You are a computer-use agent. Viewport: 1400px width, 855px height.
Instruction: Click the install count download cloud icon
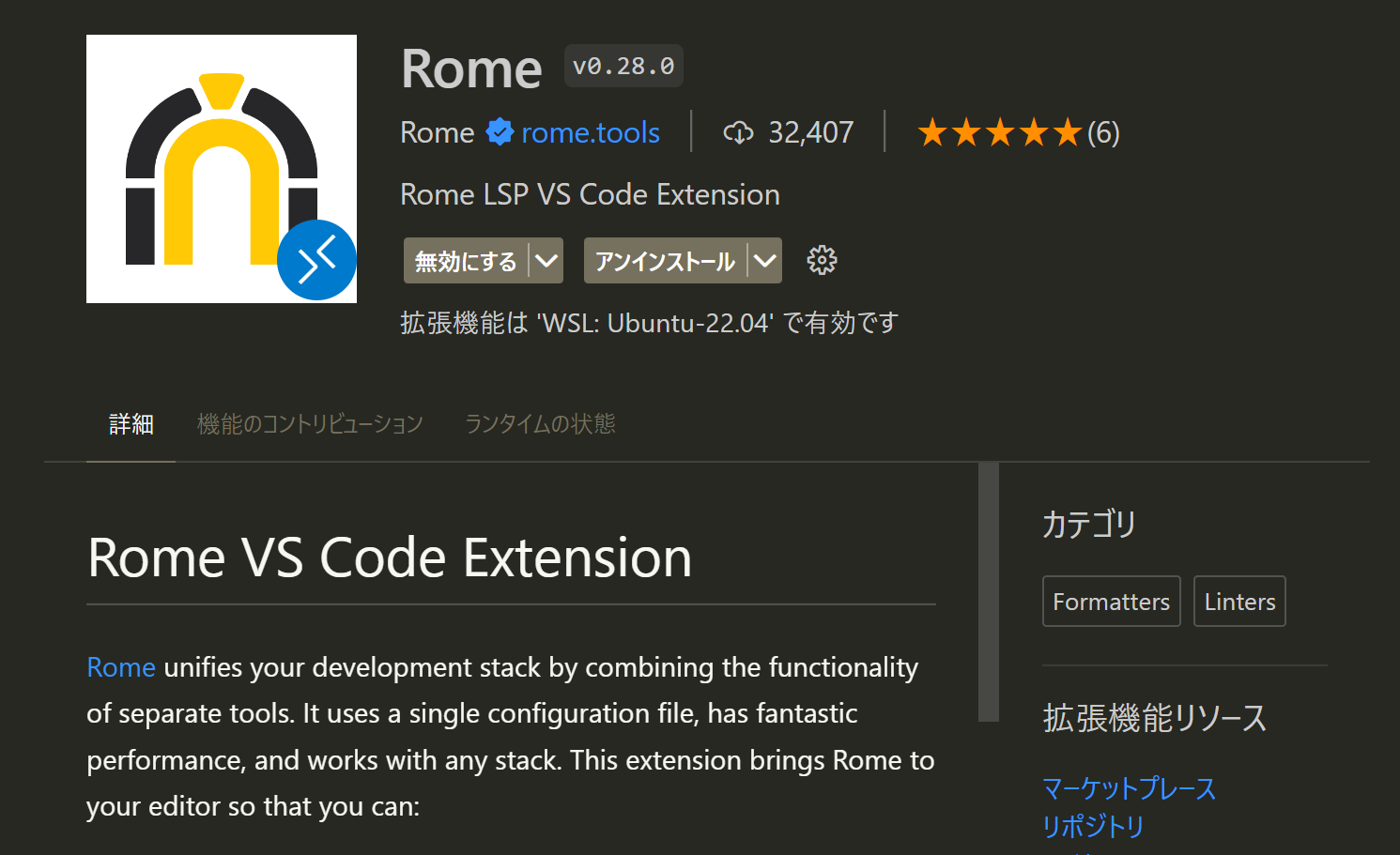(739, 132)
